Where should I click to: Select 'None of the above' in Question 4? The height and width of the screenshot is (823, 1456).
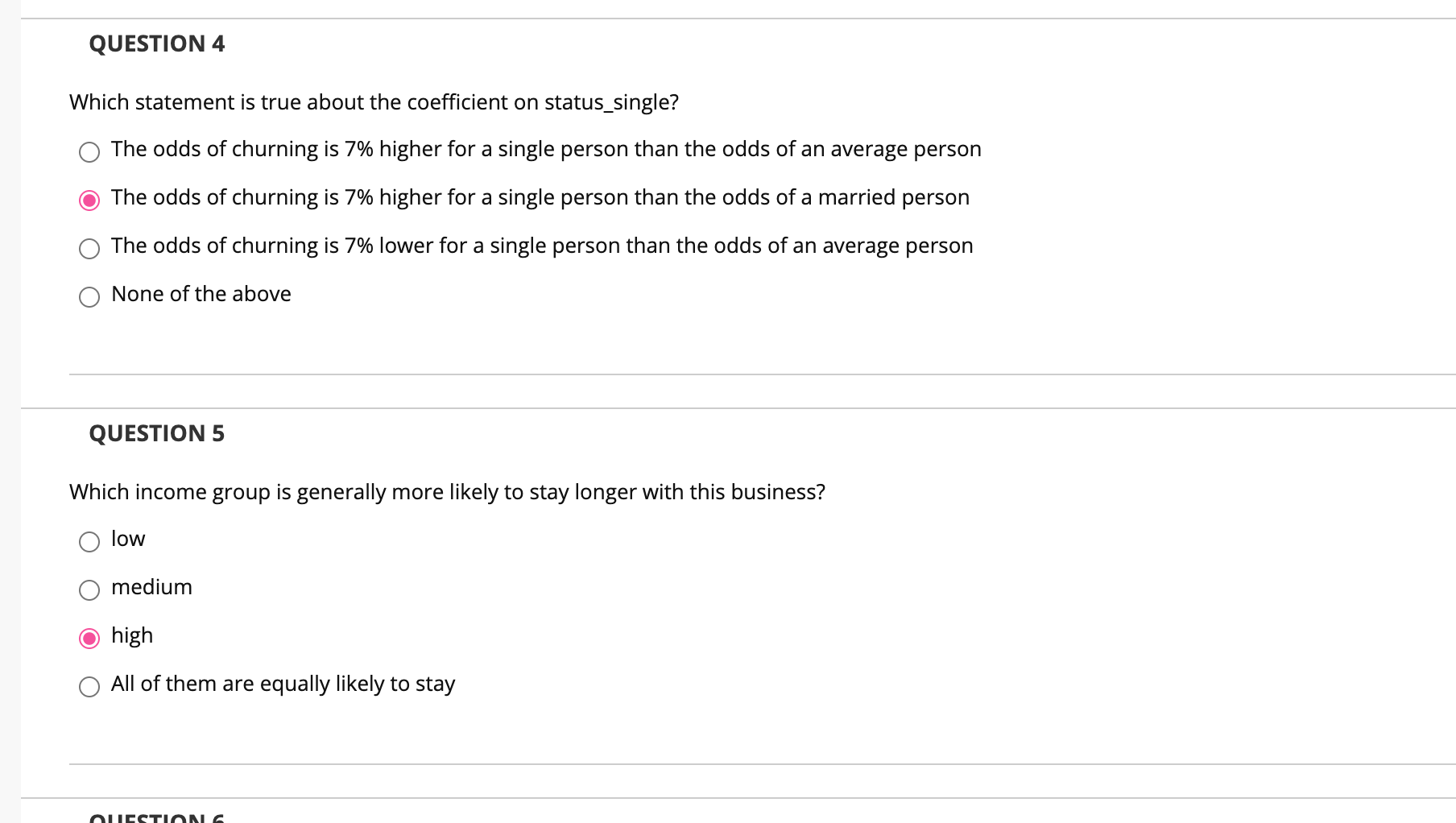pos(89,297)
